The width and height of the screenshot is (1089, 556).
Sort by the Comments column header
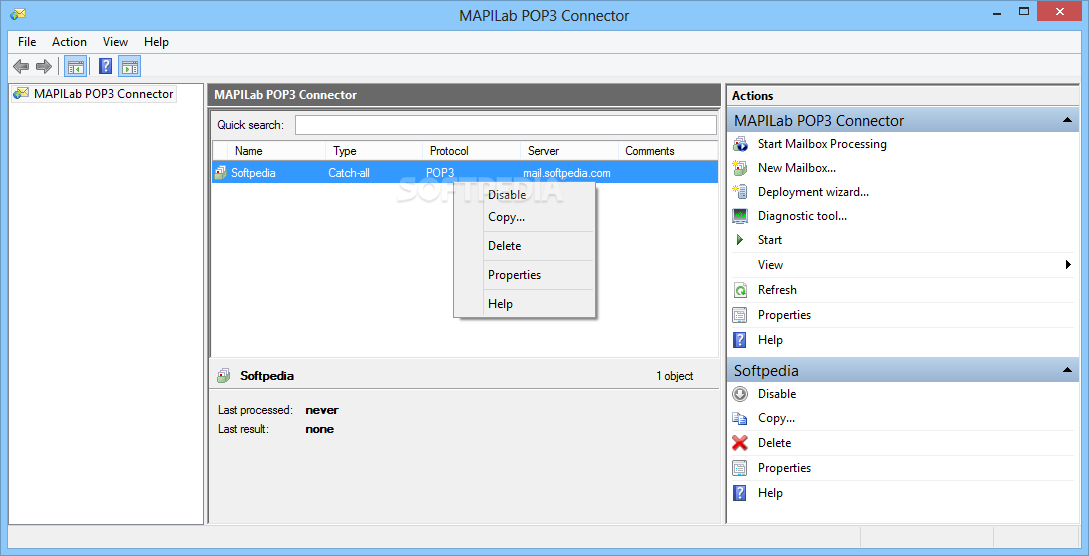pos(668,151)
